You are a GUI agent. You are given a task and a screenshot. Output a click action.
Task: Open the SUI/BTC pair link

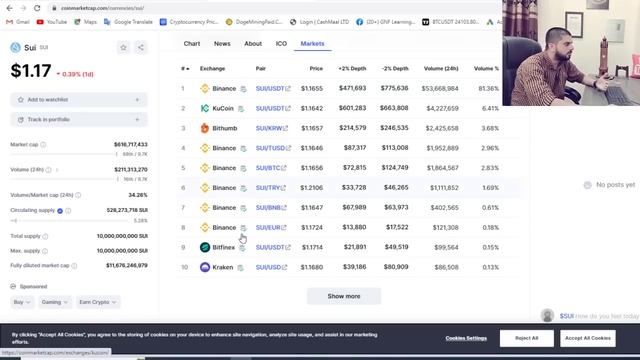(x=271, y=168)
